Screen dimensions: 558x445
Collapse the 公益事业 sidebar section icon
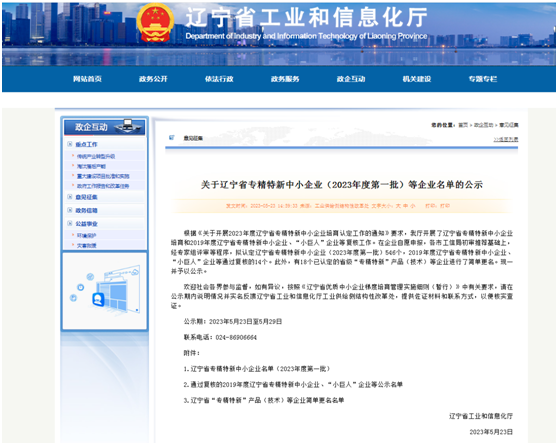70,223
